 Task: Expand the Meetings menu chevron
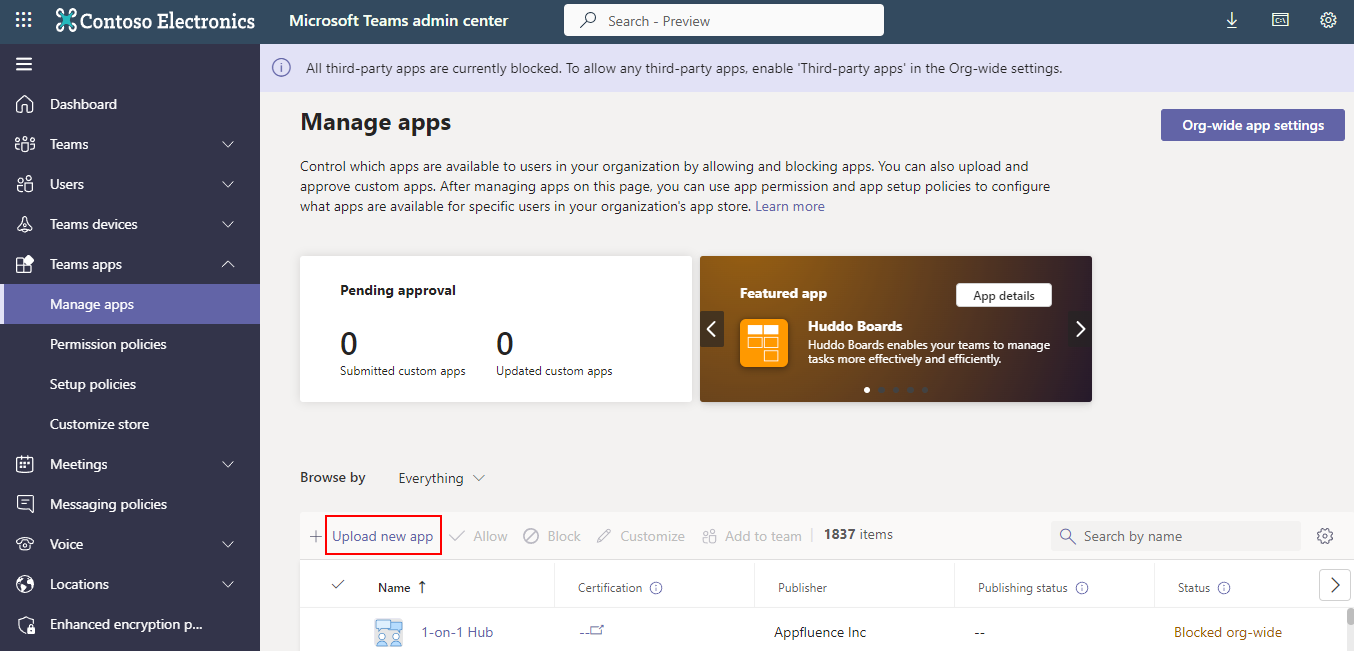click(228, 464)
